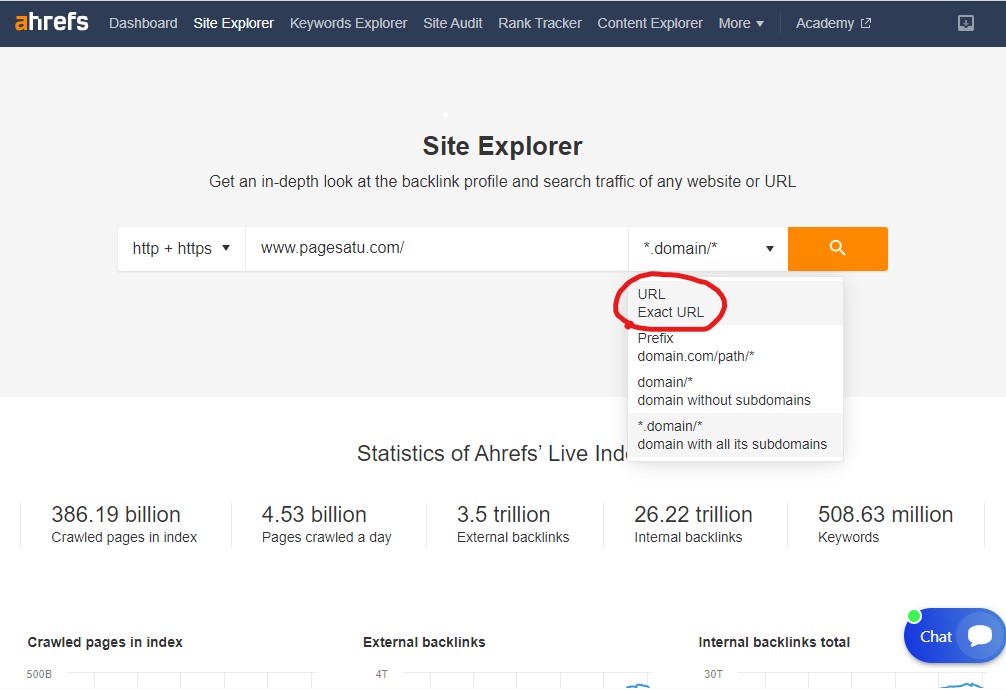Choose domain/* without subdomains option
Screen dimensions: 1006x690
pos(735,391)
